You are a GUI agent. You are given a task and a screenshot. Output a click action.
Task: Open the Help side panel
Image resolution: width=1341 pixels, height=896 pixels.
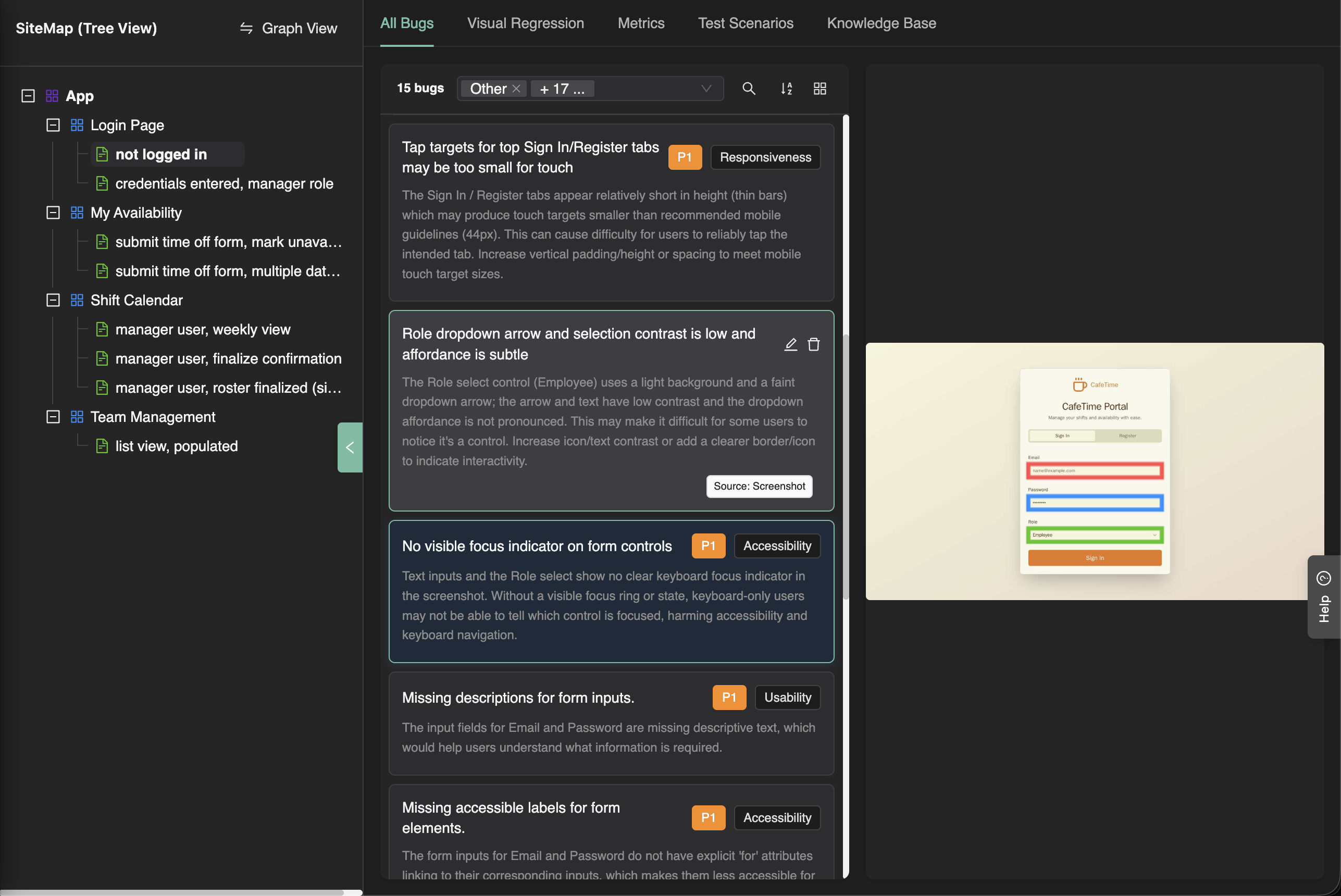pos(1323,596)
